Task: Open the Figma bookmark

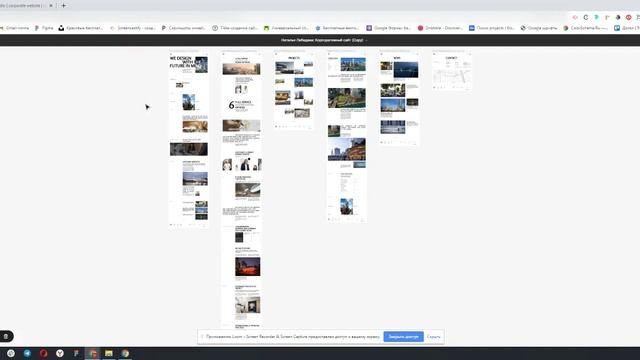Action: [44, 28]
